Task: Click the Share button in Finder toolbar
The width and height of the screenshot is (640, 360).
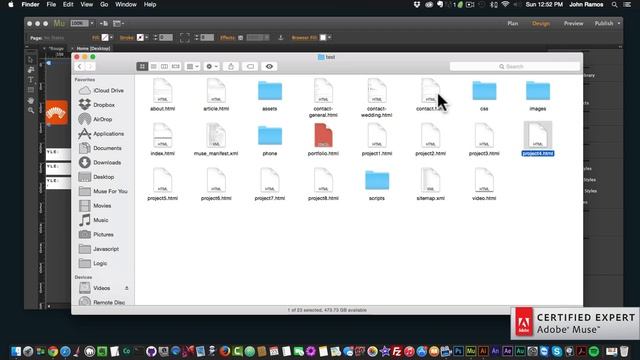Action: pyautogui.click(x=231, y=67)
